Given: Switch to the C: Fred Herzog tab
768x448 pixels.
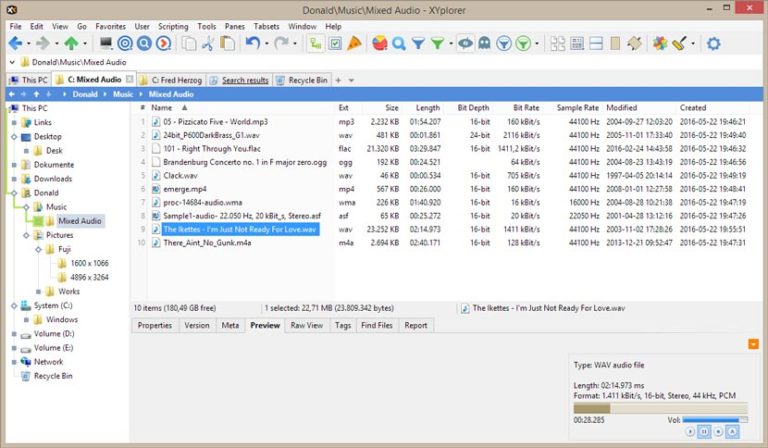Looking at the screenshot, I should (171, 80).
